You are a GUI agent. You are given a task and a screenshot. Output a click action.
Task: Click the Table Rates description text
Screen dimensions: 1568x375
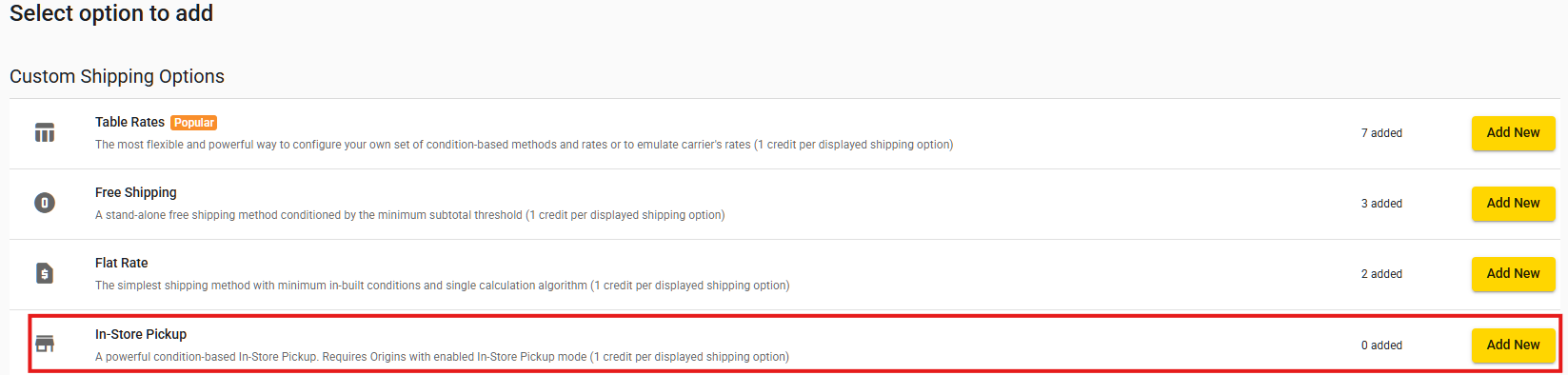click(x=524, y=145)
